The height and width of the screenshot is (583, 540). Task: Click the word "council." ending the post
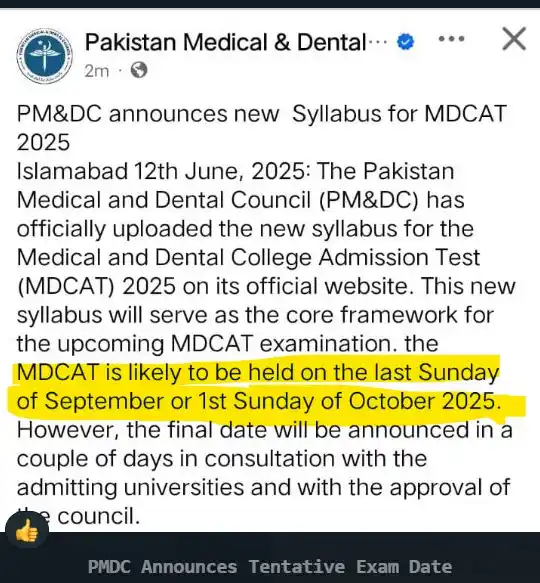[99, 516]
